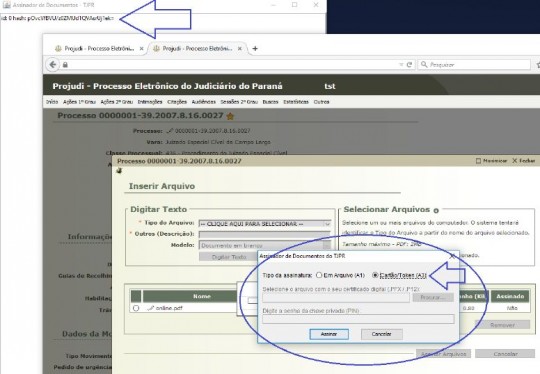Screen dimensions: 540x374
Task: Click the reload icon in address bar
Action: pos(409,64)
